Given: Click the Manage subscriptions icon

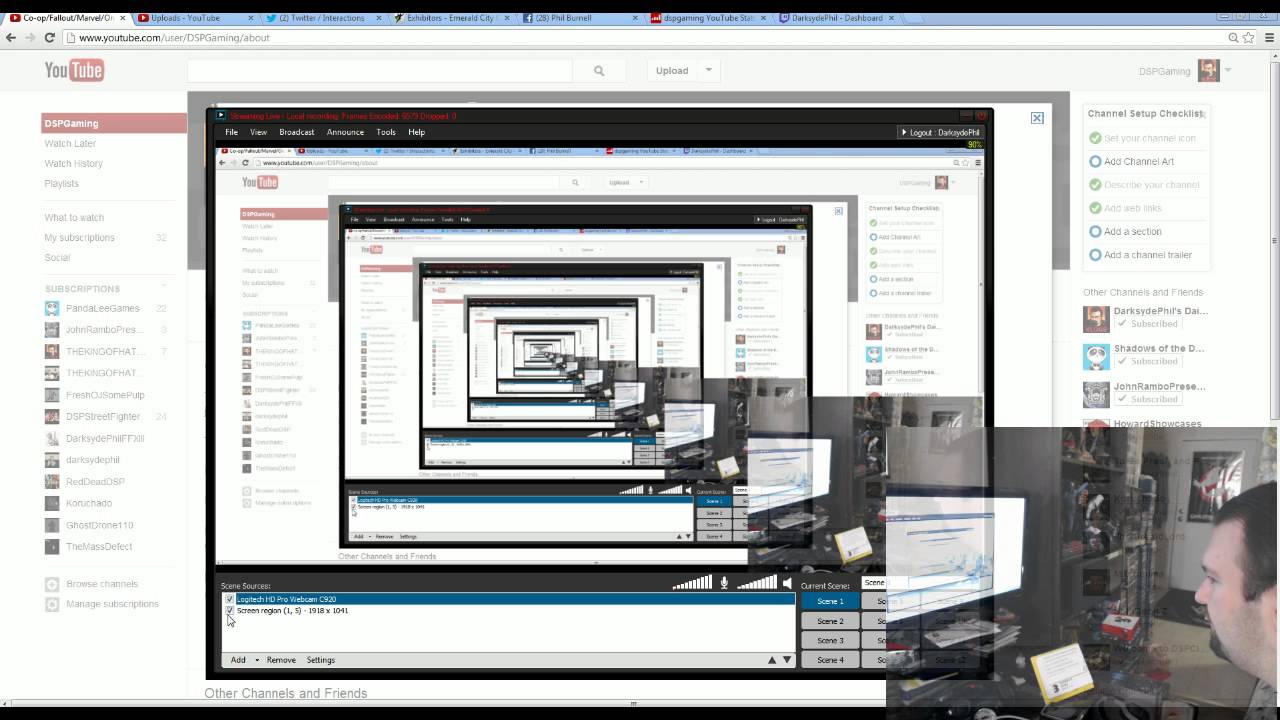Looking at the screenshot, I should pos(52,604).
